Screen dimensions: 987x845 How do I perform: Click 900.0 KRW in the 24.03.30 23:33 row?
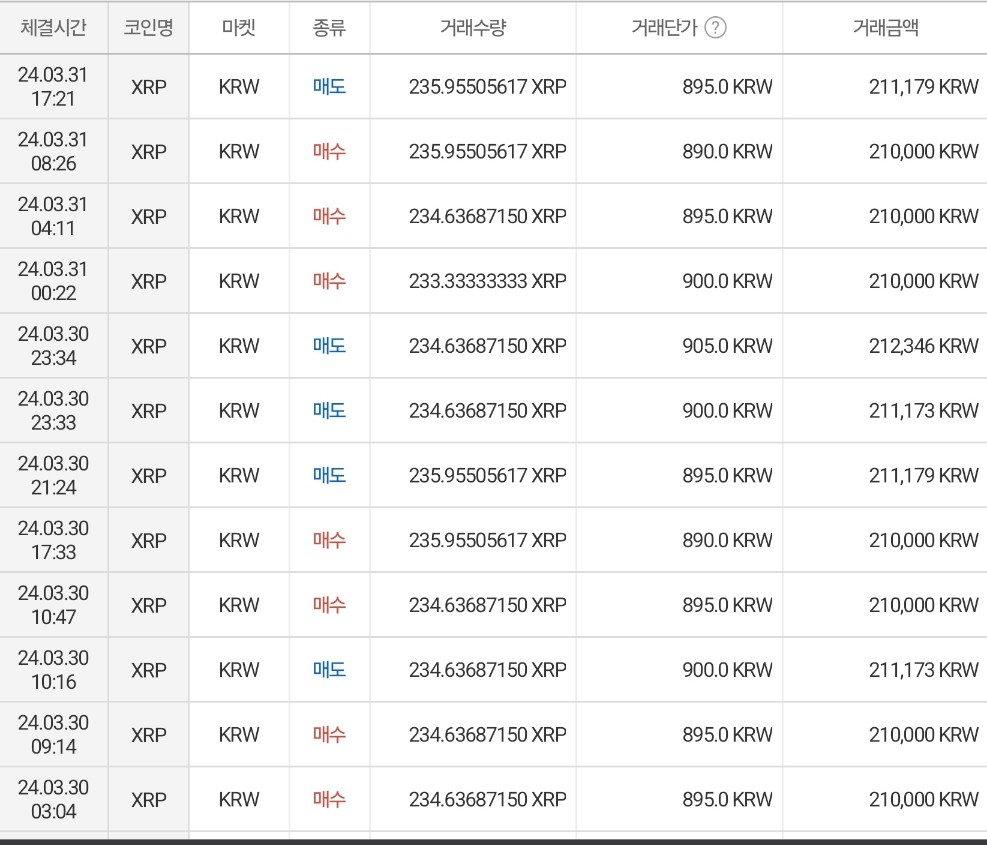[x=727, y=411]
